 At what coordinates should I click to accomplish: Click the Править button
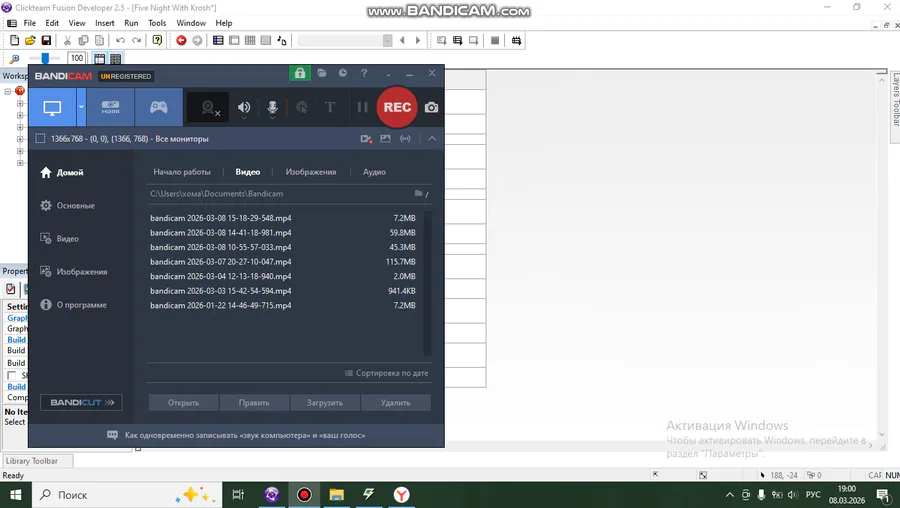pos(254,403)
